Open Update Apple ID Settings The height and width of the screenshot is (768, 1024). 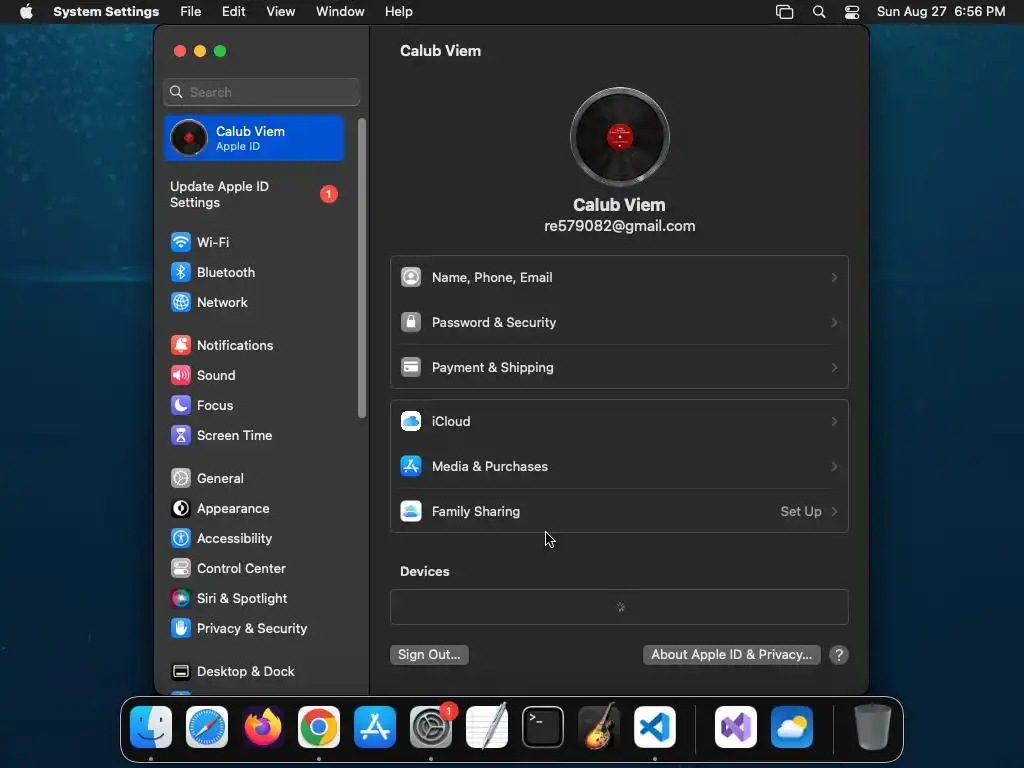point(254,195)
